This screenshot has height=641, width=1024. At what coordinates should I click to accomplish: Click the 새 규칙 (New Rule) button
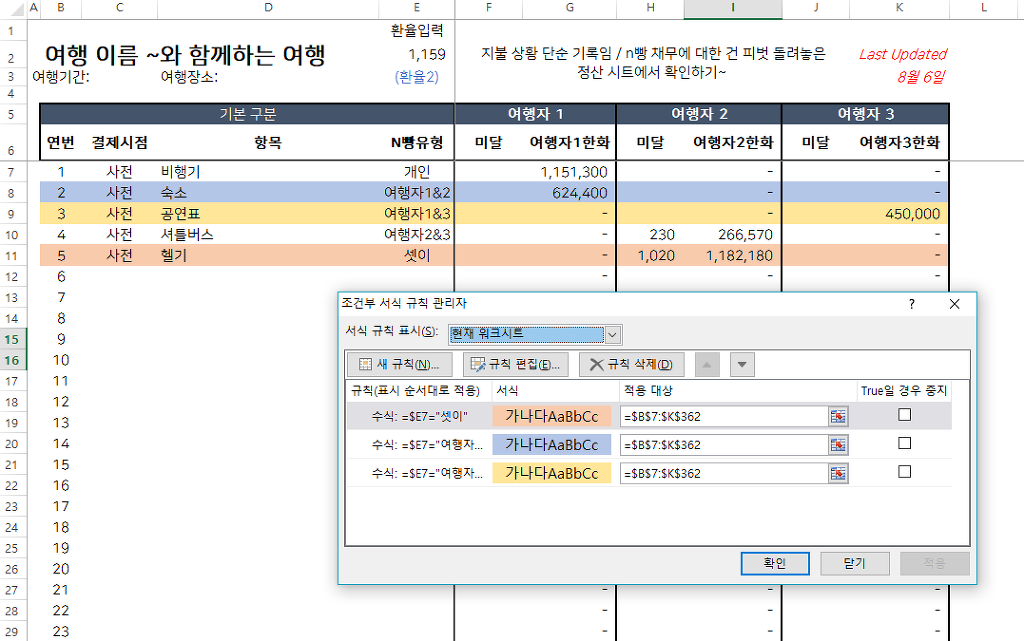point(399,364)
